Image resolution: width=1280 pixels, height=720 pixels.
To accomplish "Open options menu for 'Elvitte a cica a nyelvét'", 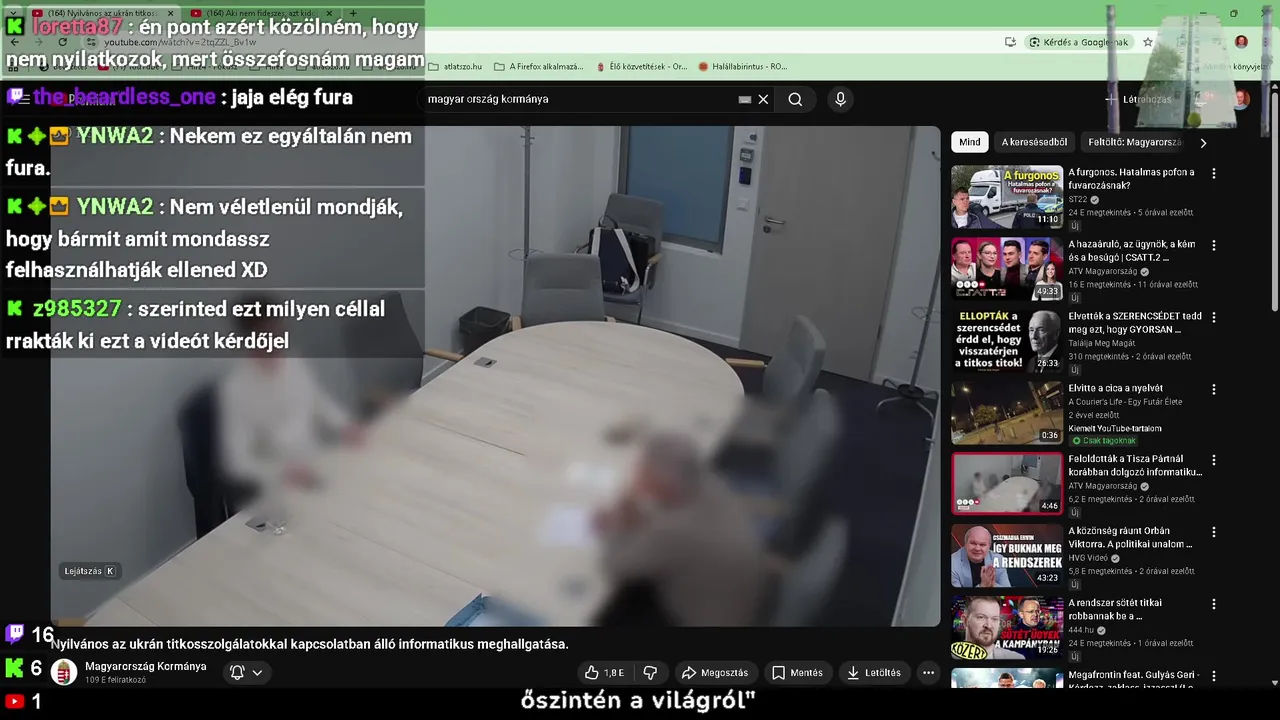I will (x=1214, y=389).
